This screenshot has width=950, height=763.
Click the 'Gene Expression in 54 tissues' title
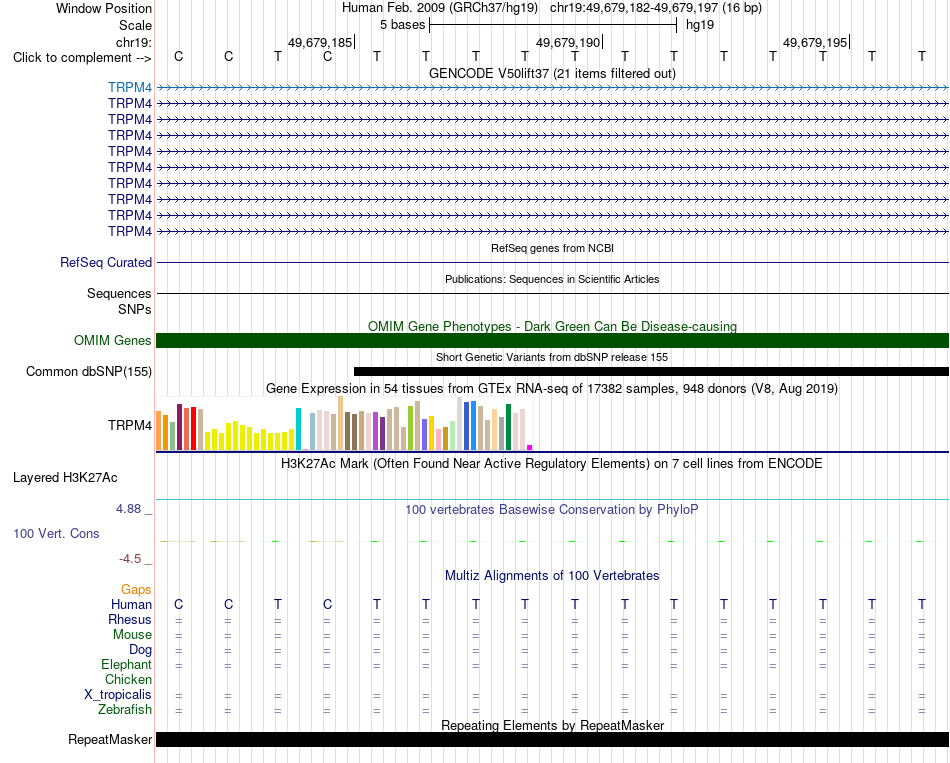[x=552, y=388]
